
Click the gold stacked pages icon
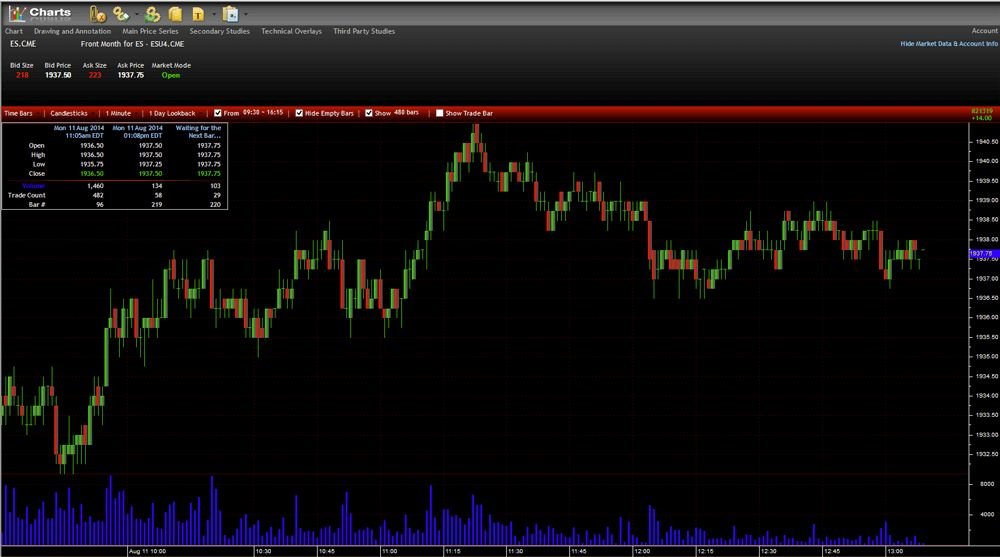(x=175, y=14)
